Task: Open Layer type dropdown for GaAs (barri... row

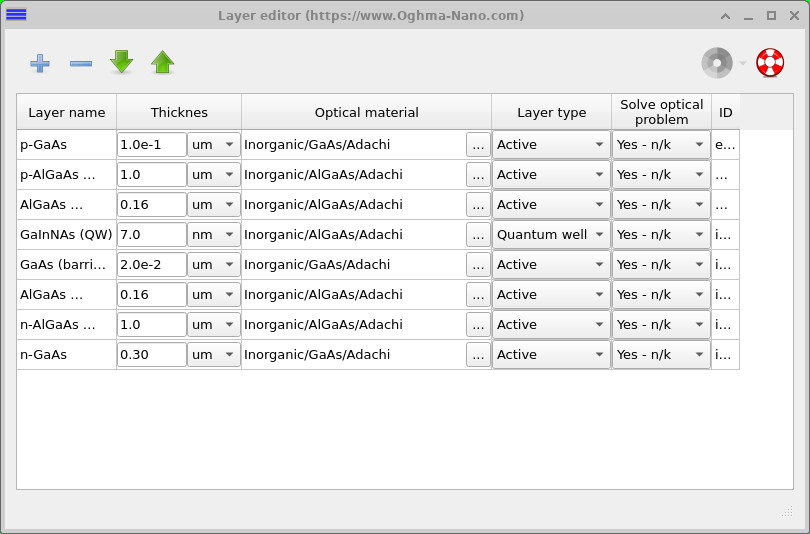Action: tap(551, 264)
